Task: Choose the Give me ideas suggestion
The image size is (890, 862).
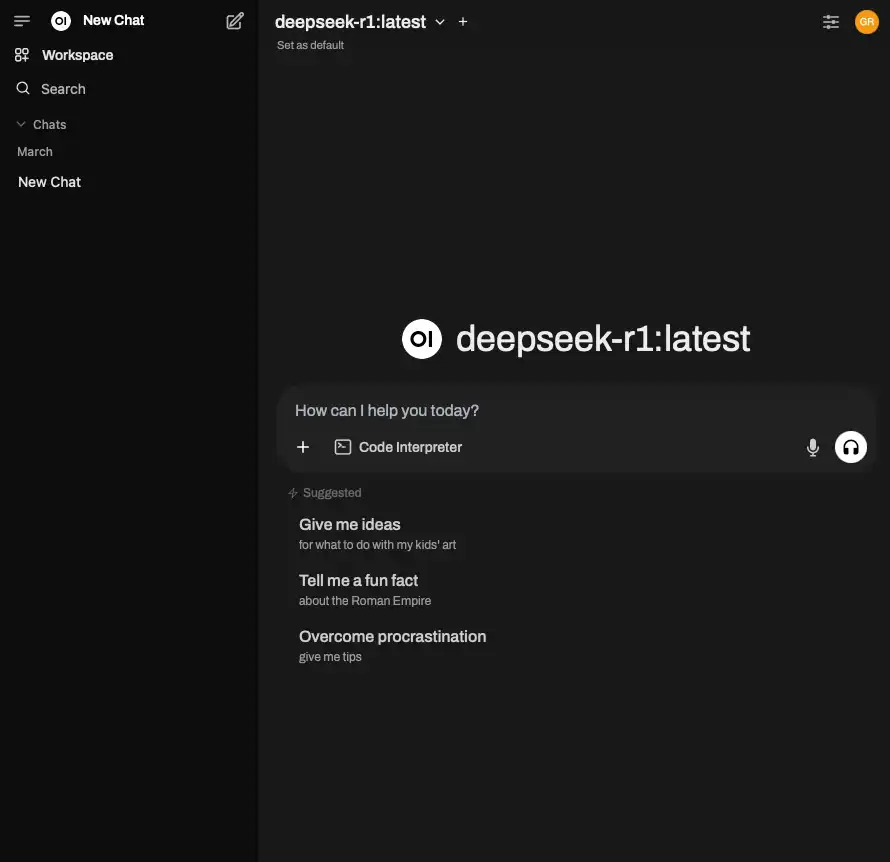Action: point(377,533)
